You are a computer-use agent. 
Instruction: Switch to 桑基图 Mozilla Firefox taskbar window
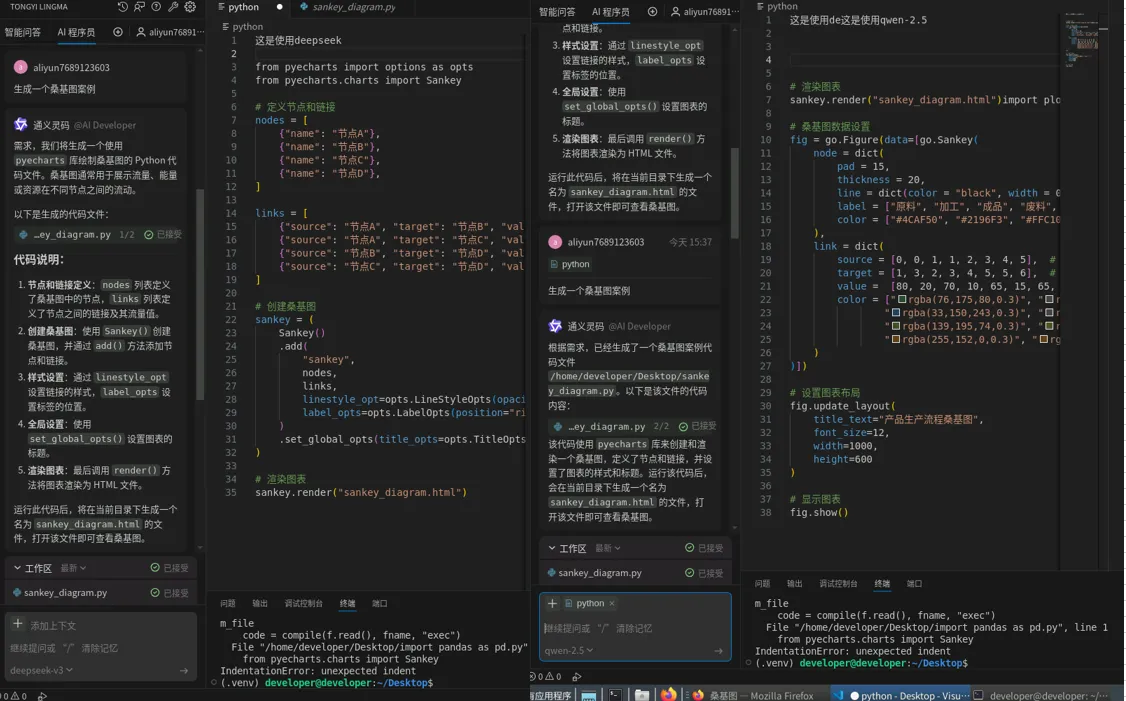click(x=753, y=695)
